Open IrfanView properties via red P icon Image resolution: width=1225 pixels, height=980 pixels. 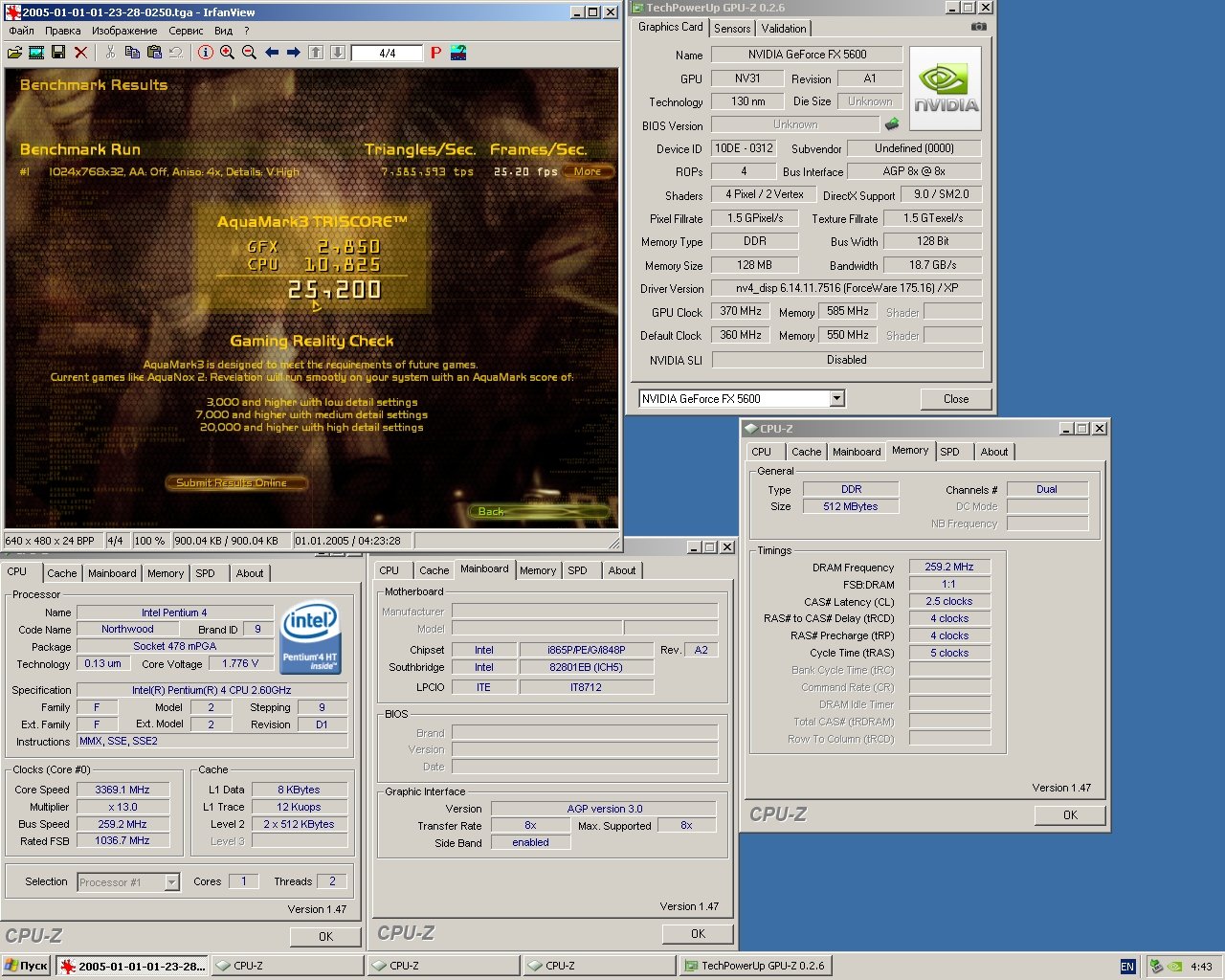click(x=435, y=53)
